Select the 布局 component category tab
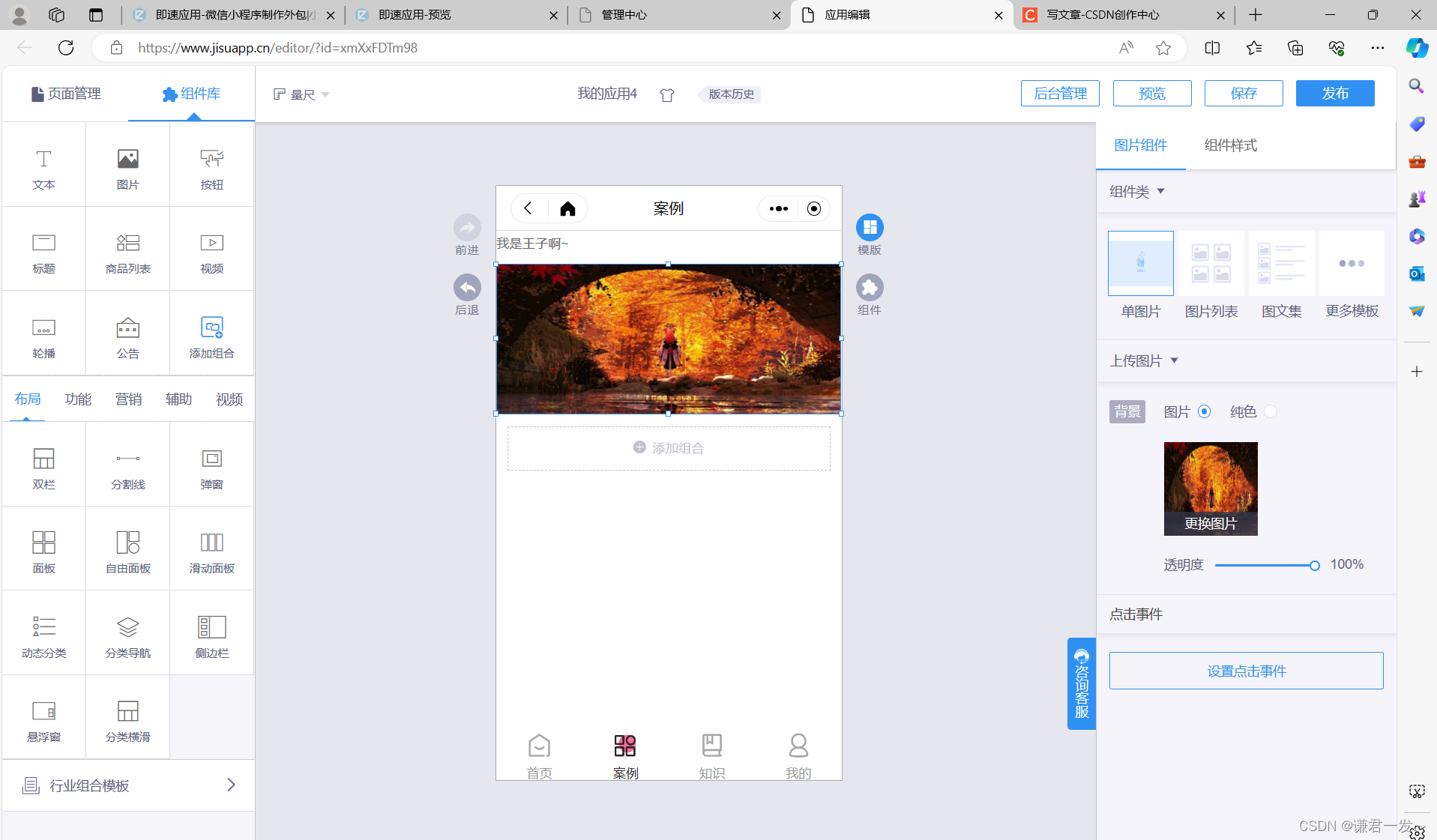The image size is (1437, 840). point(28,399)
